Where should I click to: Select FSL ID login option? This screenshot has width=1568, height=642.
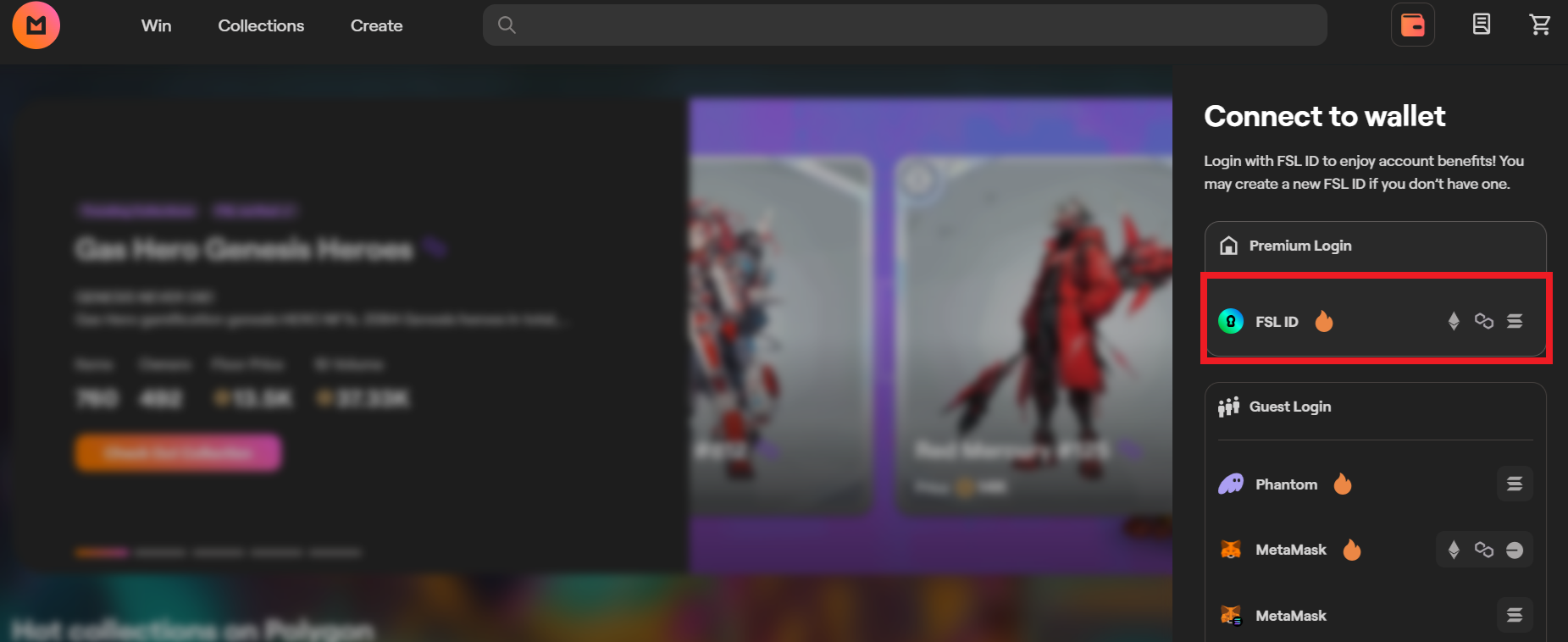click(x=1376, y=321)
